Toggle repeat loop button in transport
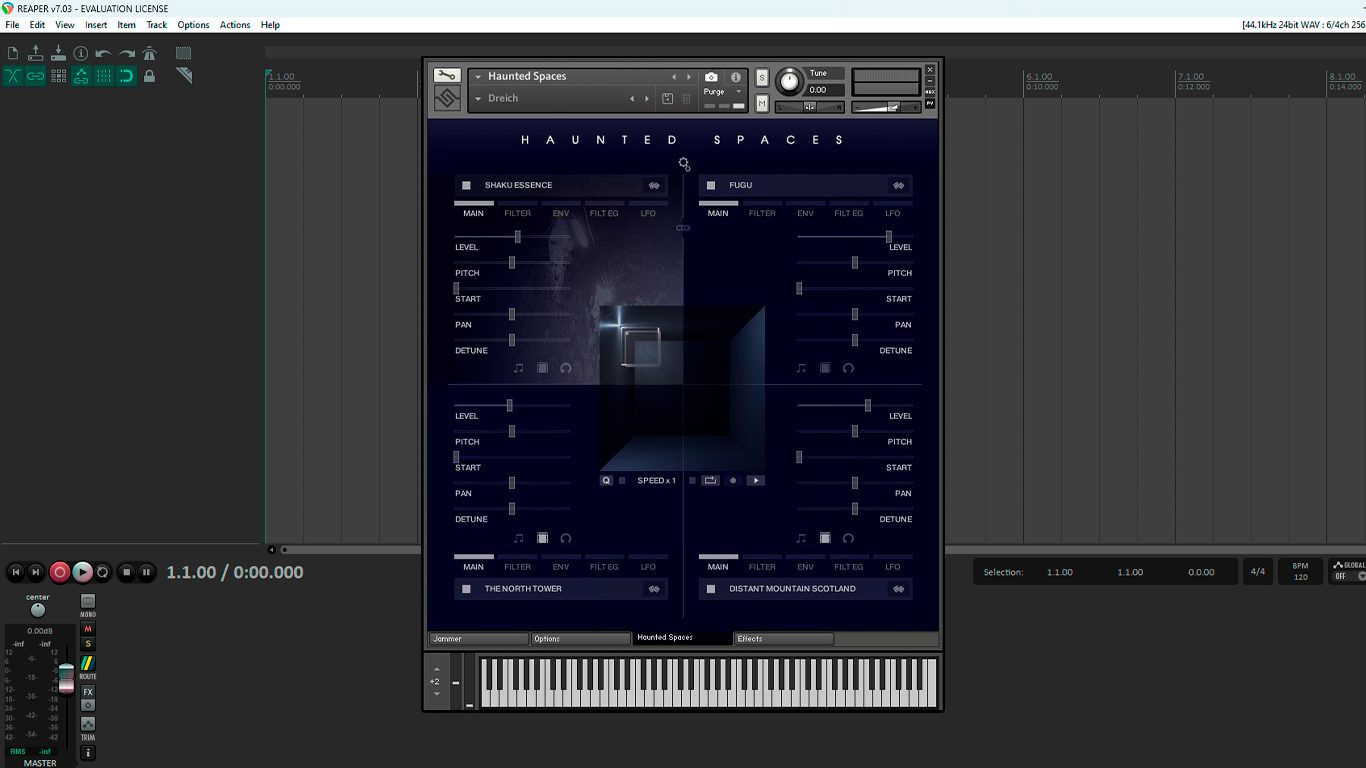The width and height of the screenshot is (1366, 768). [x=103, y=572]
